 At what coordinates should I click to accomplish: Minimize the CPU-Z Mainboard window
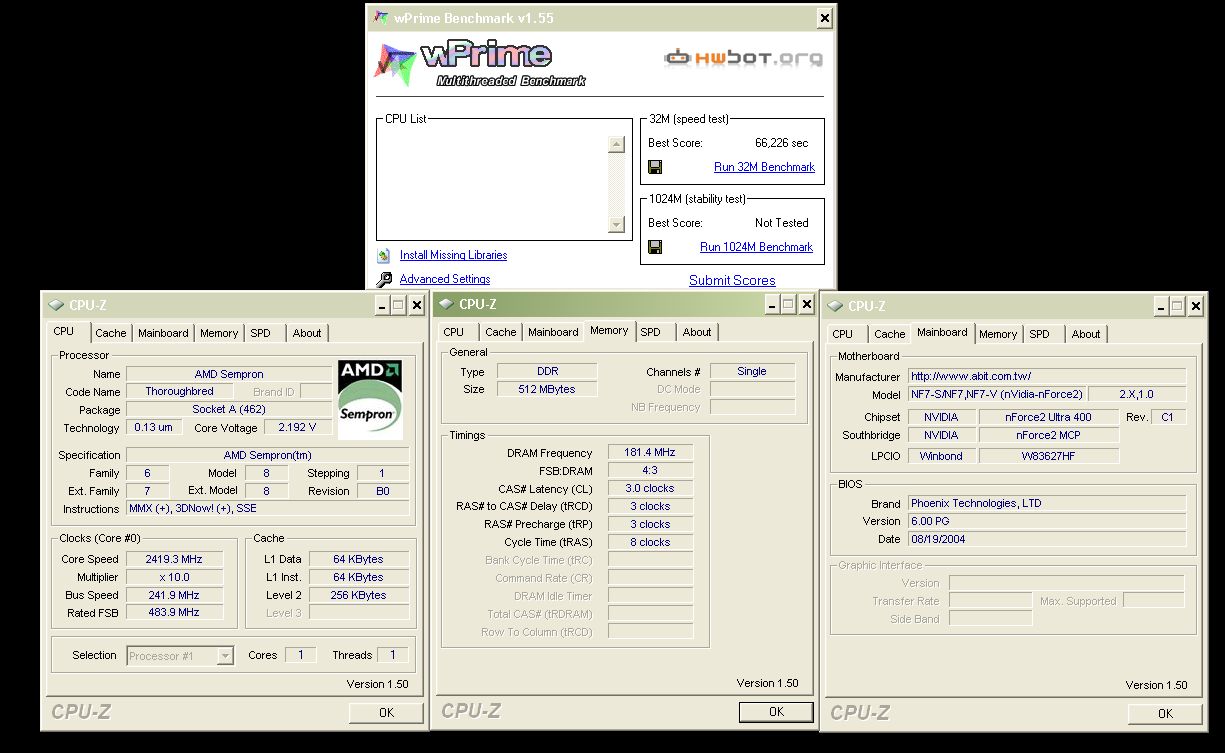point(1161,306)
